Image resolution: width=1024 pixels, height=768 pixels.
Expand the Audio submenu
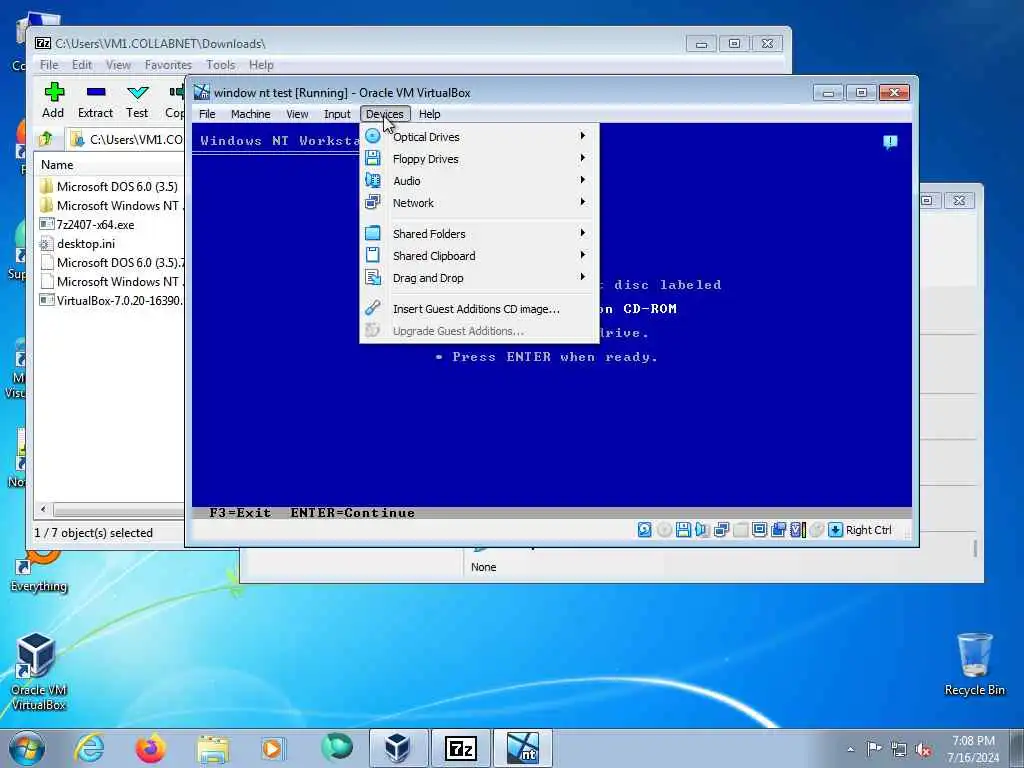coord(479,181)
